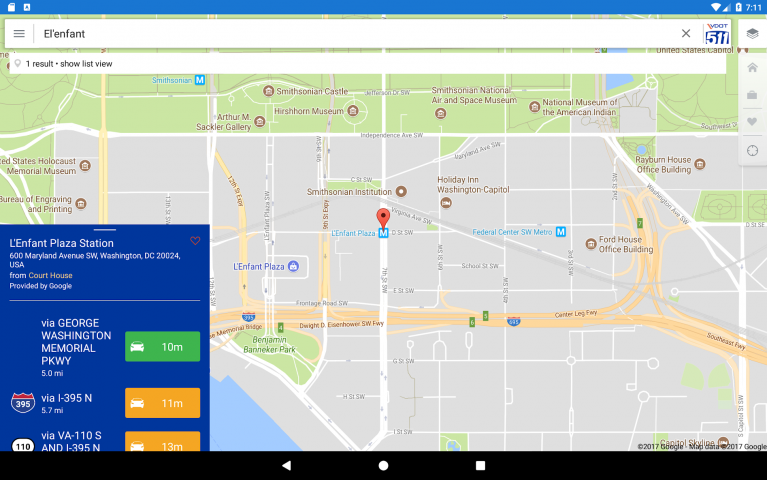
Task: Go to Work briefcase location
Action: coord(752,95)
